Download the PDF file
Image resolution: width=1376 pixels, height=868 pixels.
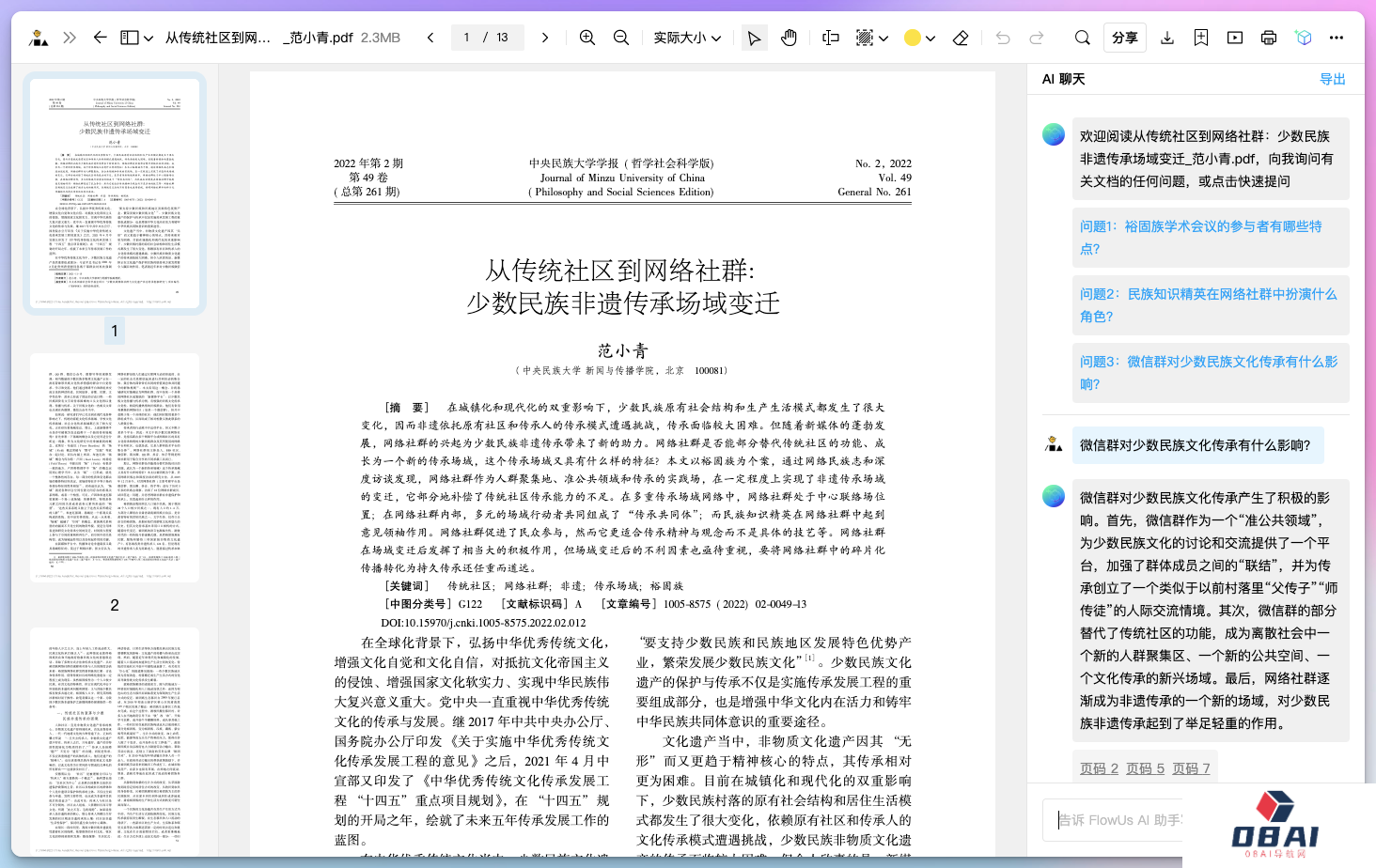coord(1167,38)
